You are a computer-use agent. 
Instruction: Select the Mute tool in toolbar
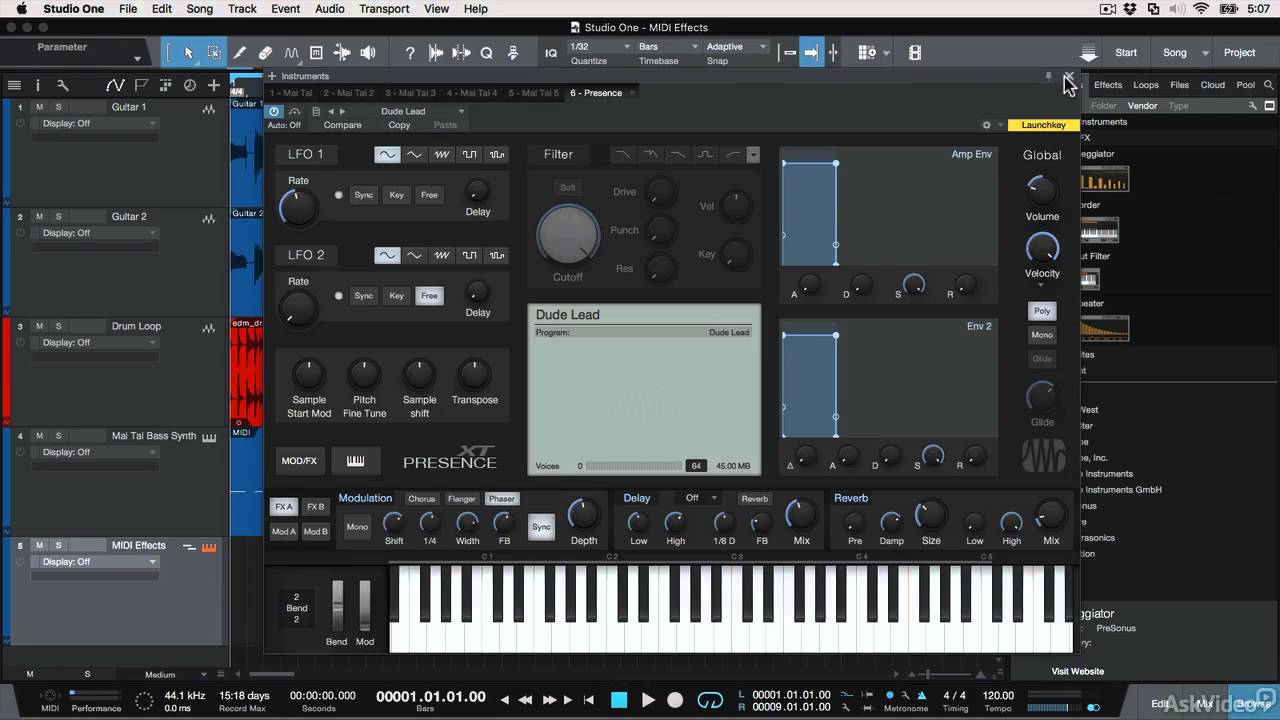tap(316, 53)
